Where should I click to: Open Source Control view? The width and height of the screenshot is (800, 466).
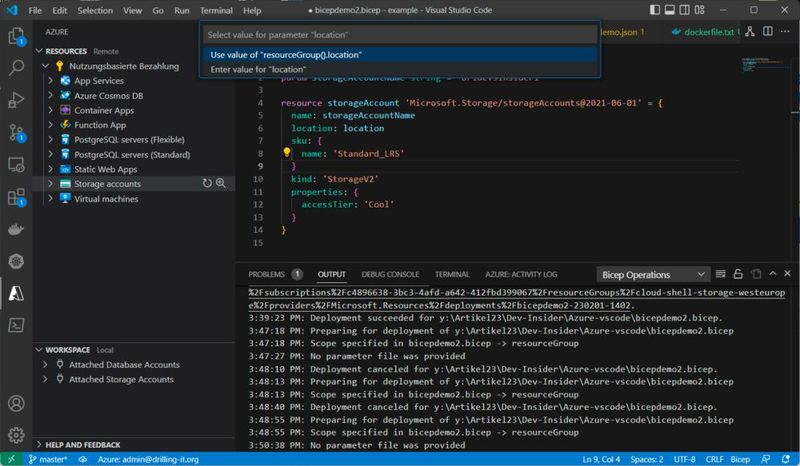pos(16,133)
